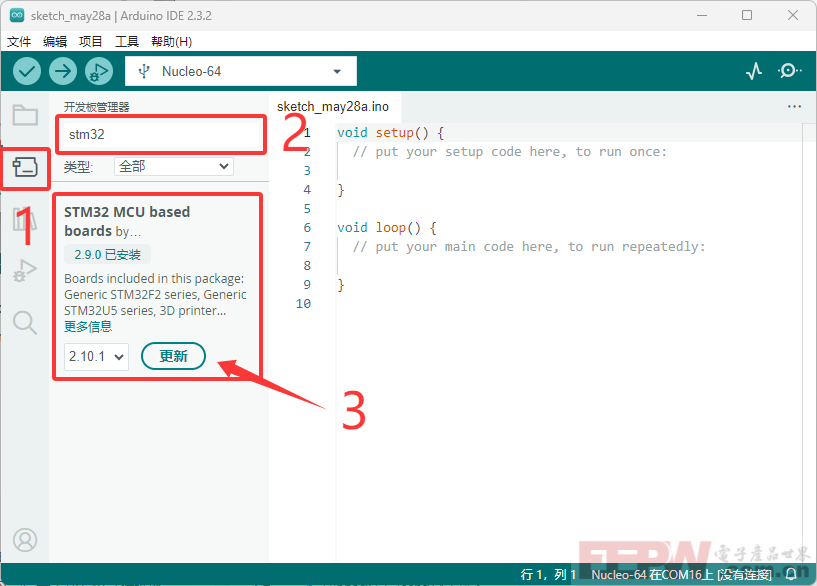Click the setup comment on line 2

(510, 152)
